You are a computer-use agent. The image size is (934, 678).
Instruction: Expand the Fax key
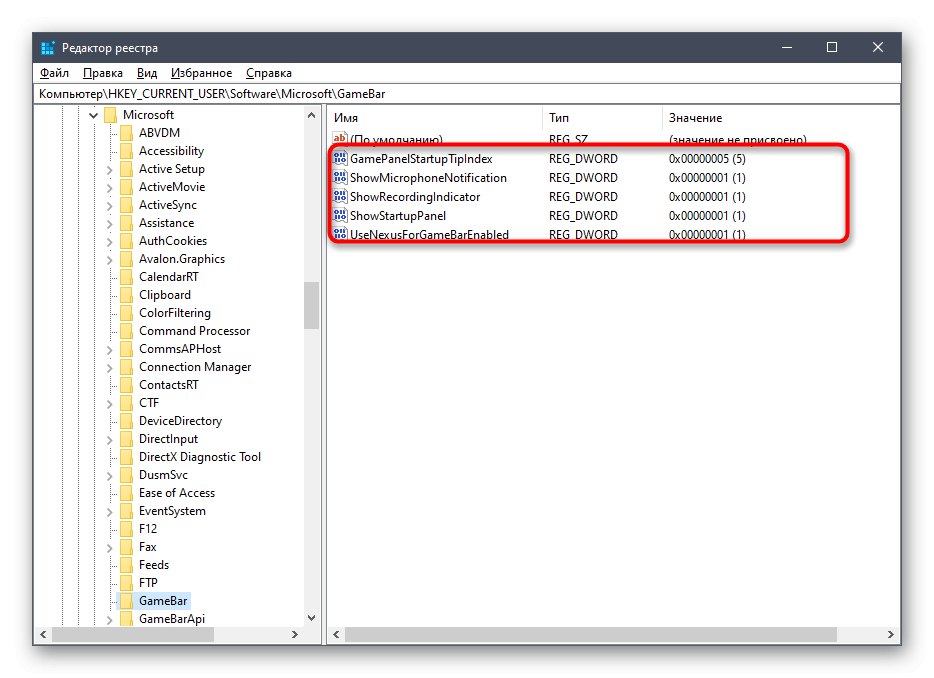pyautogui.click(x=110, y=548)
